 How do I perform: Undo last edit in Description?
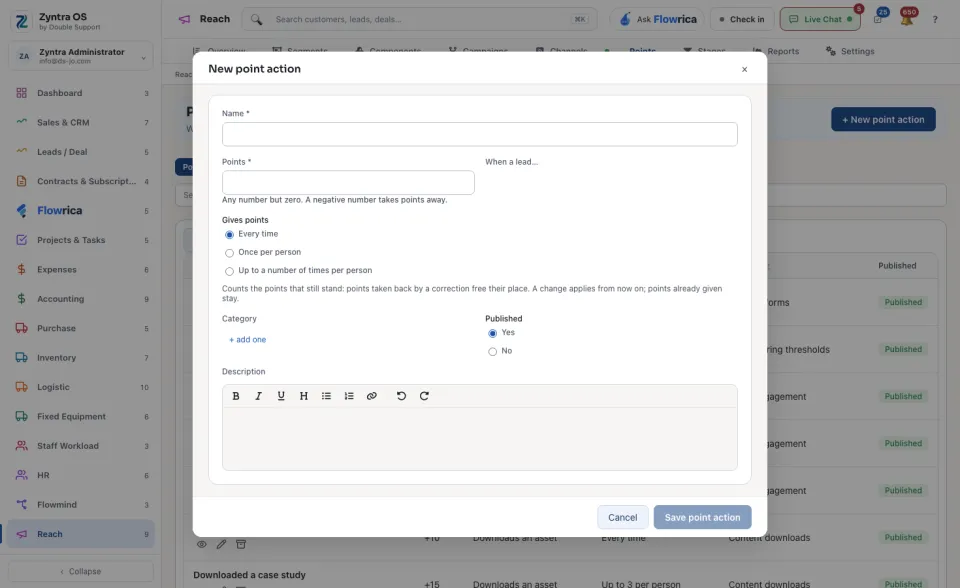[402, 396]
